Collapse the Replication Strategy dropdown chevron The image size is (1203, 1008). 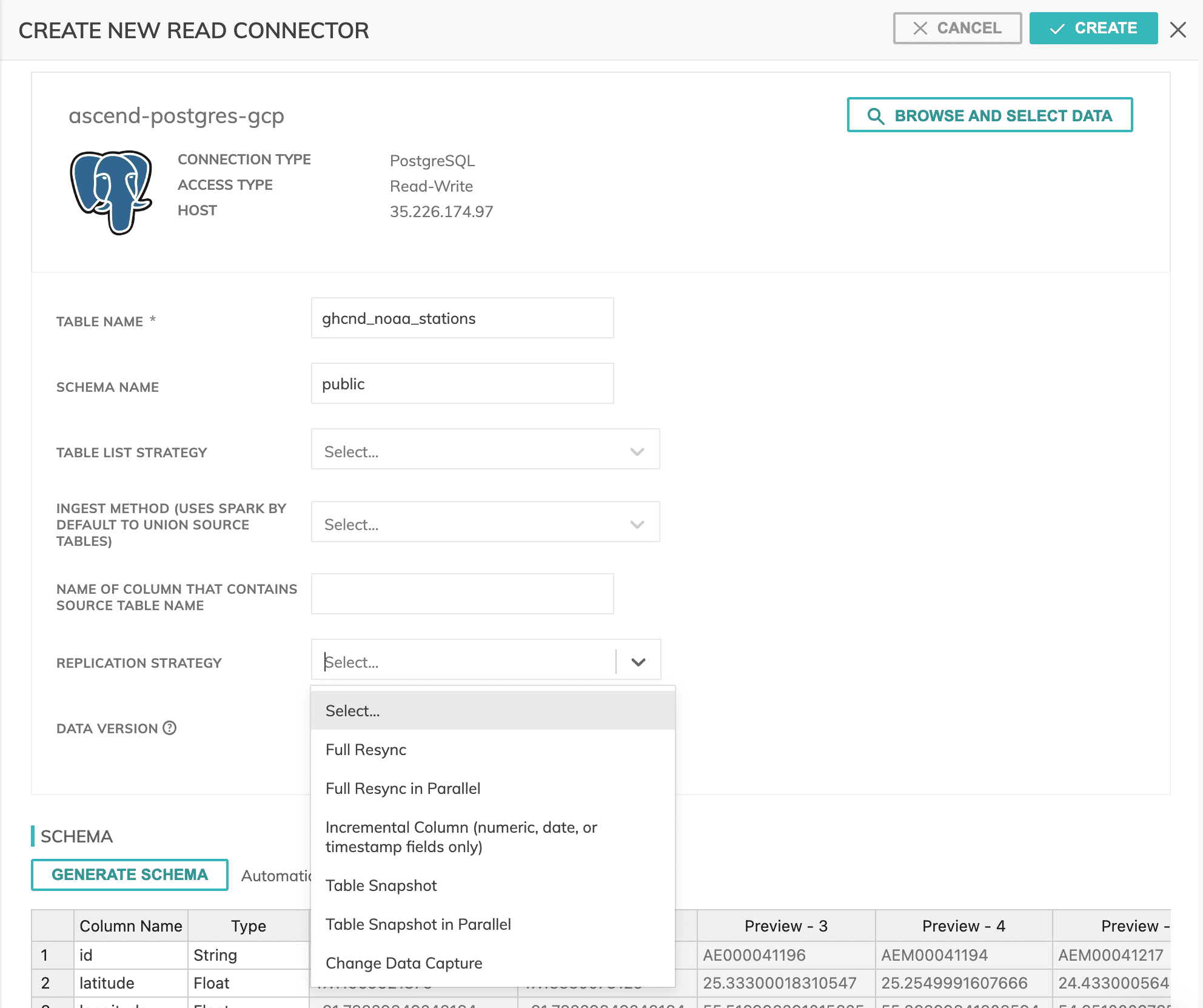point(638,662)
